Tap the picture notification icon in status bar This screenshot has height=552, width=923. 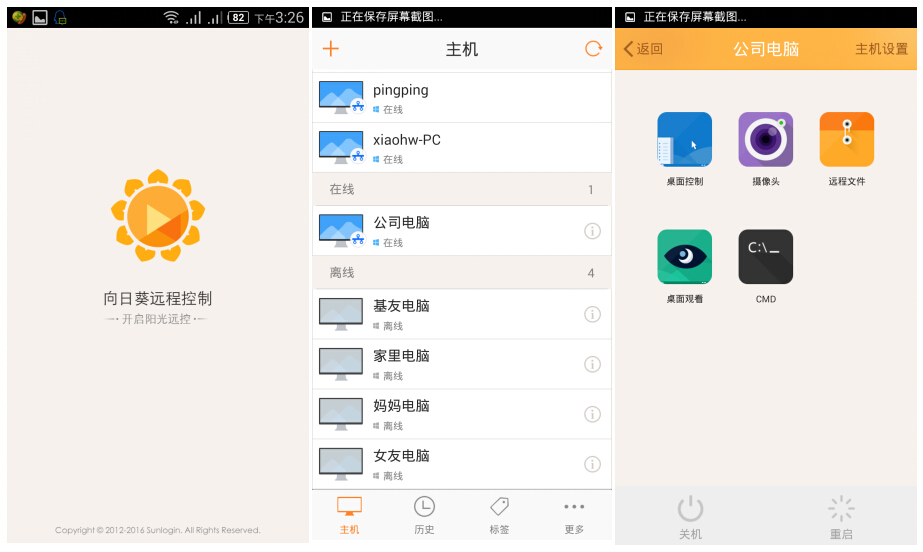[x=40, y=18]
